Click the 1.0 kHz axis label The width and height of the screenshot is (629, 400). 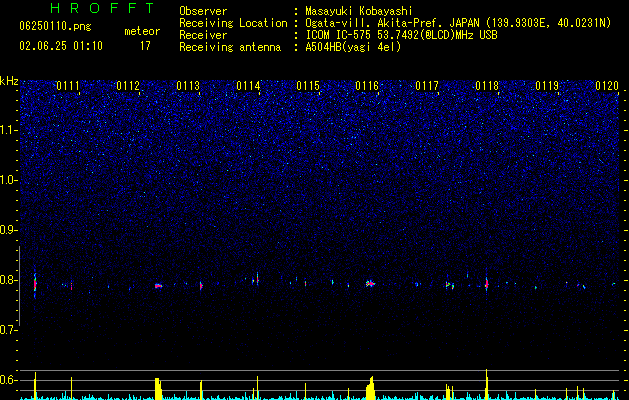click(x=9, y=180)
